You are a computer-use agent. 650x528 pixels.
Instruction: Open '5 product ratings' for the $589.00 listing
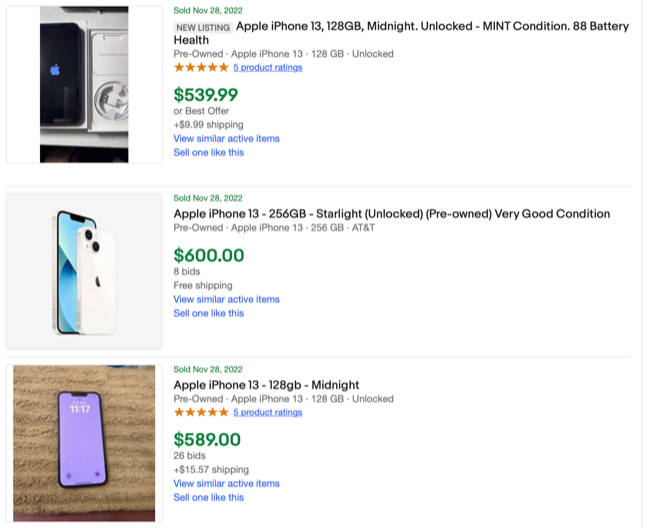[x=267, y=412]
